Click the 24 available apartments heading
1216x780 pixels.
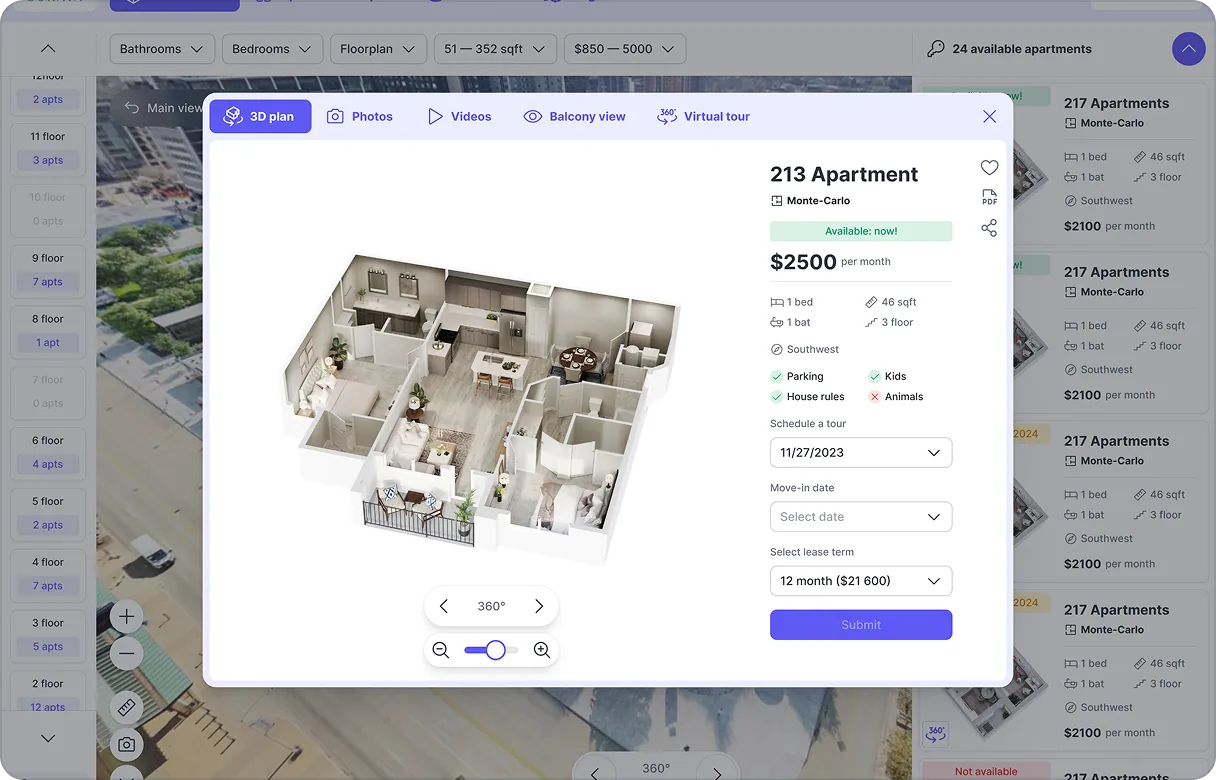pyautogui.click(x=1022, y=49)
